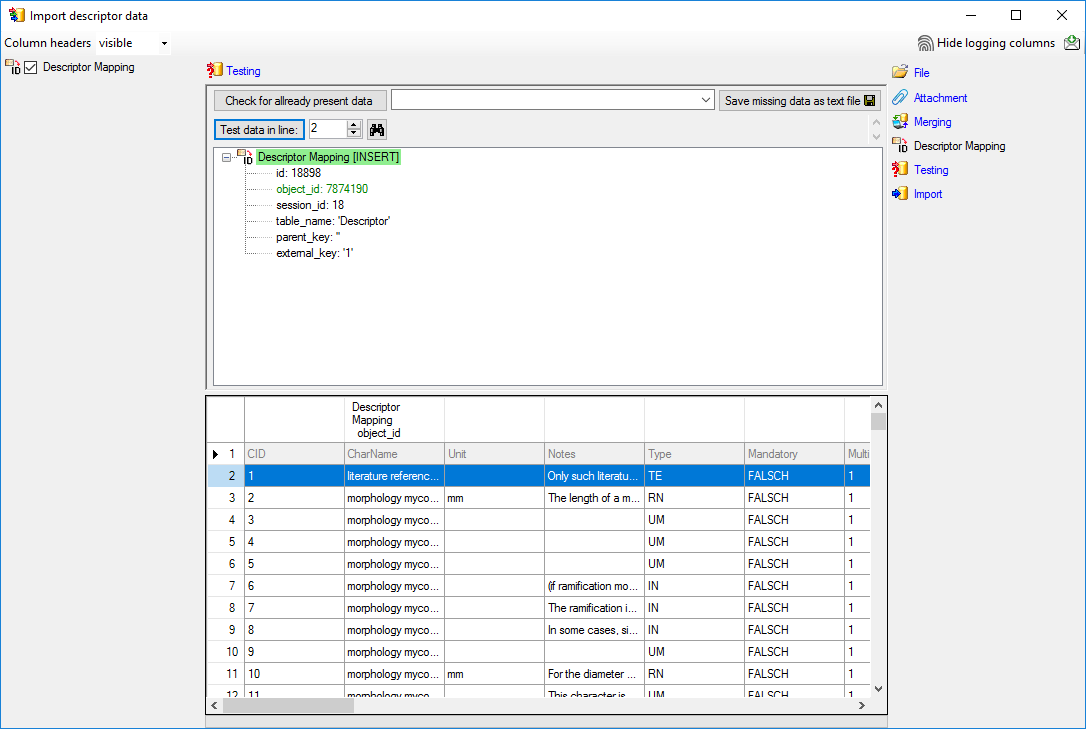Viewport: 1086px width, 729px height.
Task: Click the Testing step icon in sidebar
Action: click(x=900, y=170)
